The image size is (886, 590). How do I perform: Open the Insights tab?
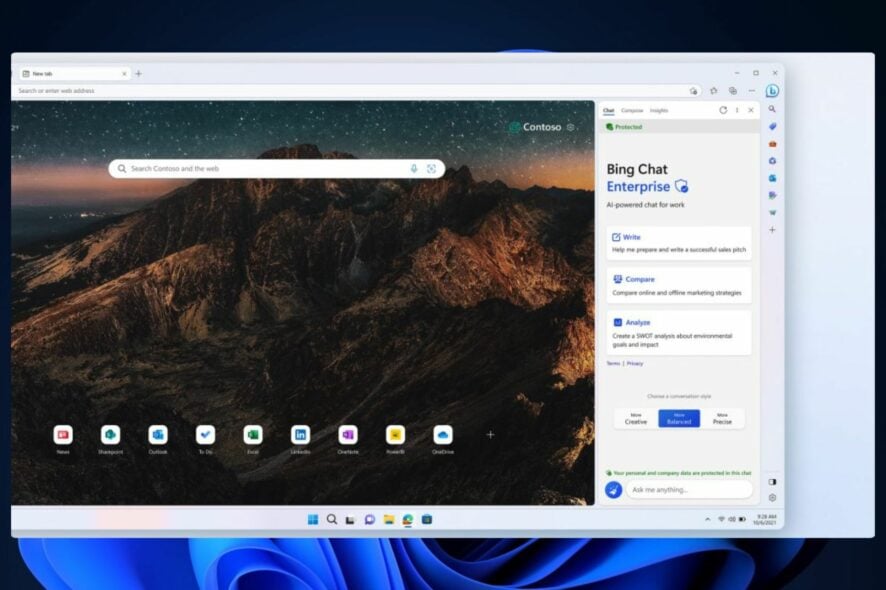658,110
